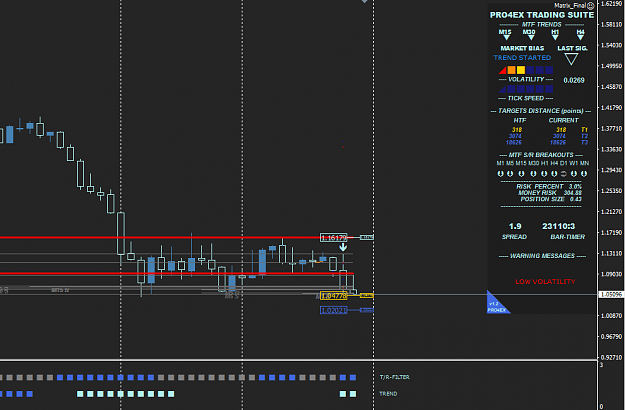Click the H4 breakout arrow in S/R Breakouts
Screen dimensions: 625x410
point(554,174)
